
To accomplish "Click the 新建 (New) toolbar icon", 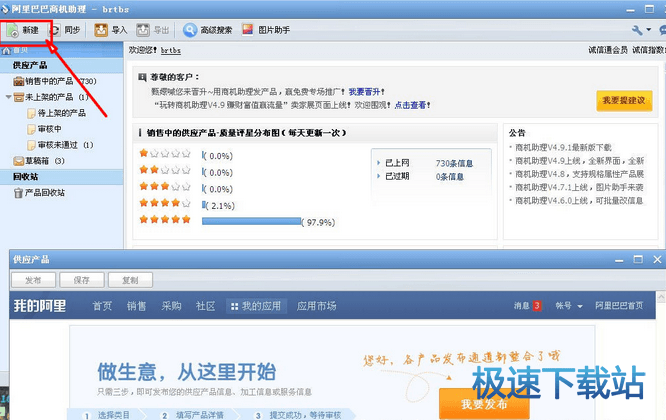I will click(x=12, y=31).
